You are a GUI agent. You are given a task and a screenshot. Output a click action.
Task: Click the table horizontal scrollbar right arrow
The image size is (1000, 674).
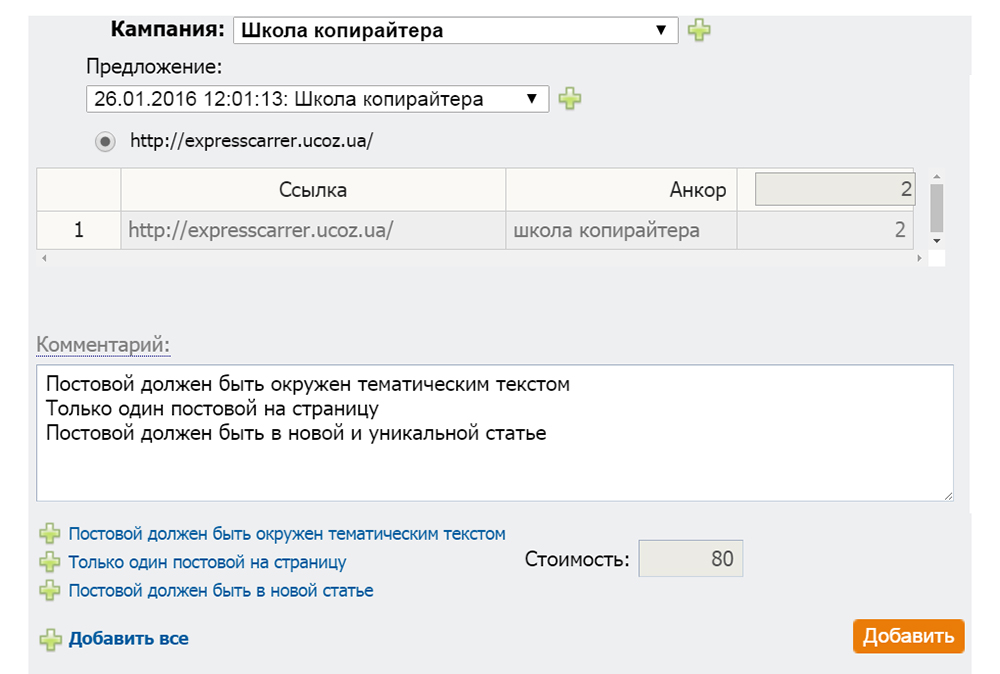point(920,259)
